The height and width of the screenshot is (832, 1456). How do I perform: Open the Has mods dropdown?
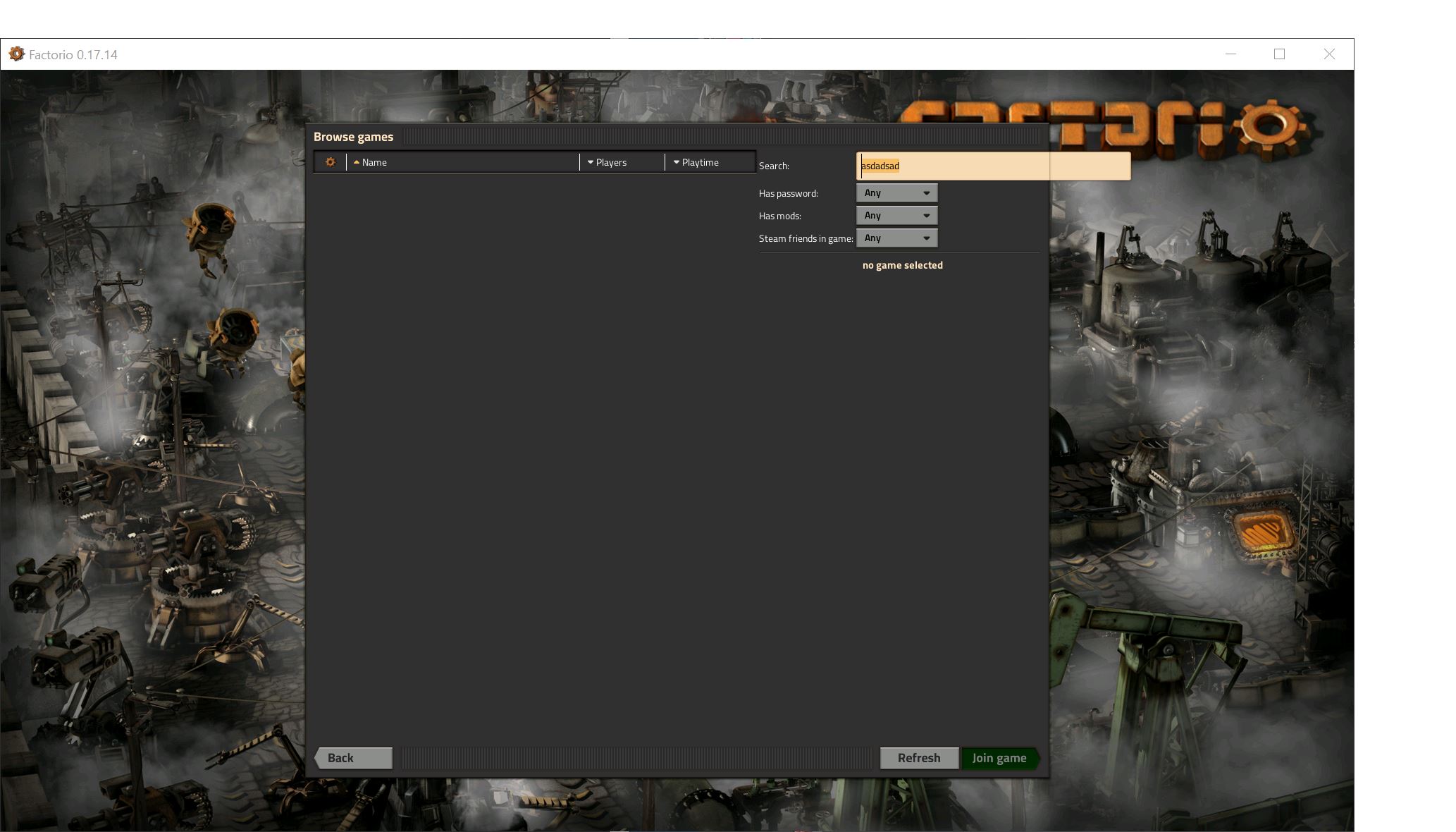coord(897,215)
